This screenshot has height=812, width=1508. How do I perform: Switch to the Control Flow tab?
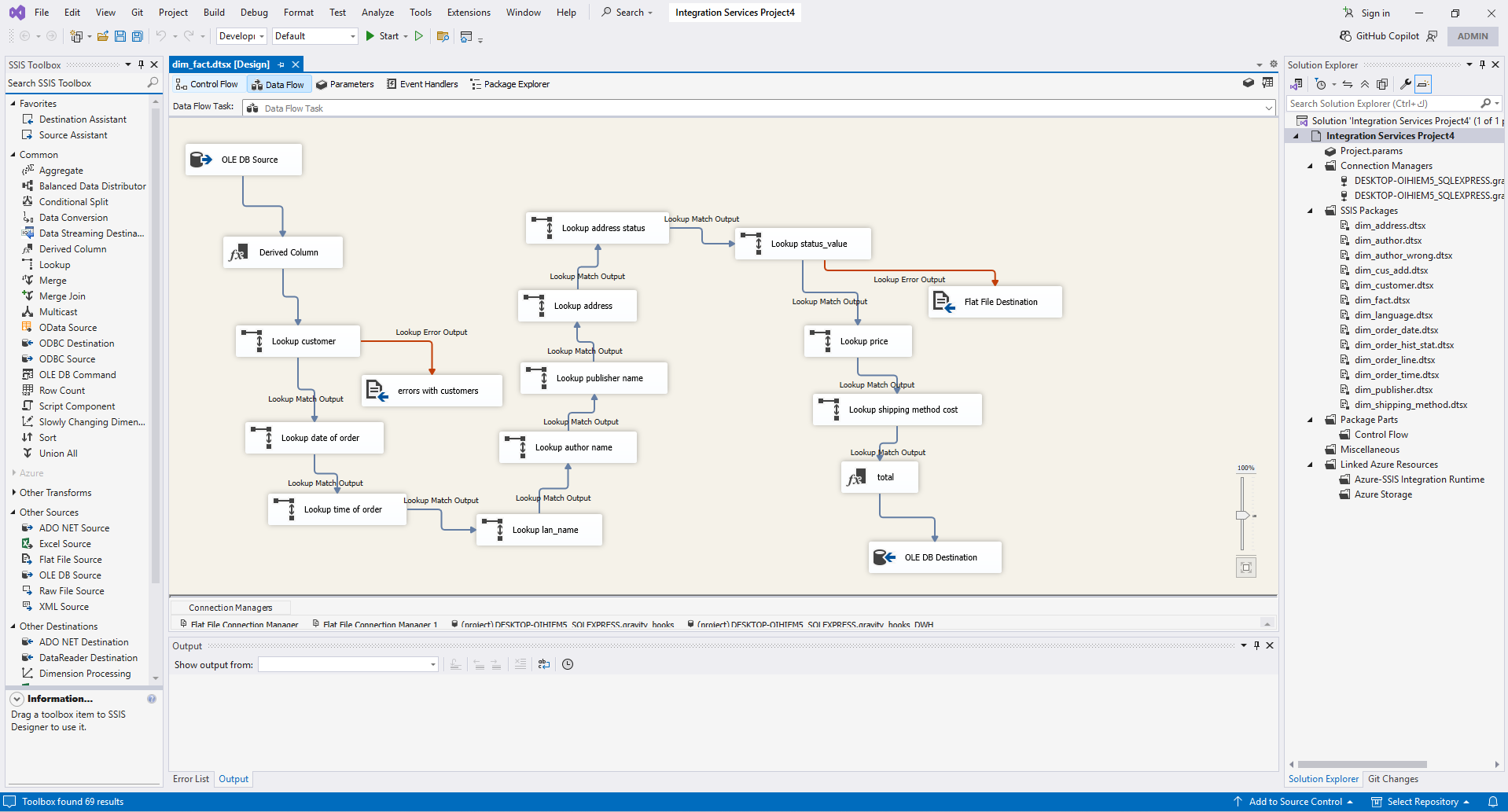(207, 84)
